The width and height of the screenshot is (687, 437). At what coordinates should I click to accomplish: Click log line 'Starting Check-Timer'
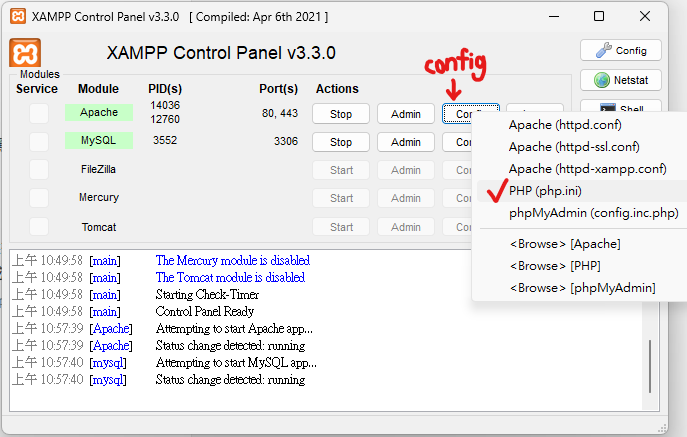pos(207,295)
